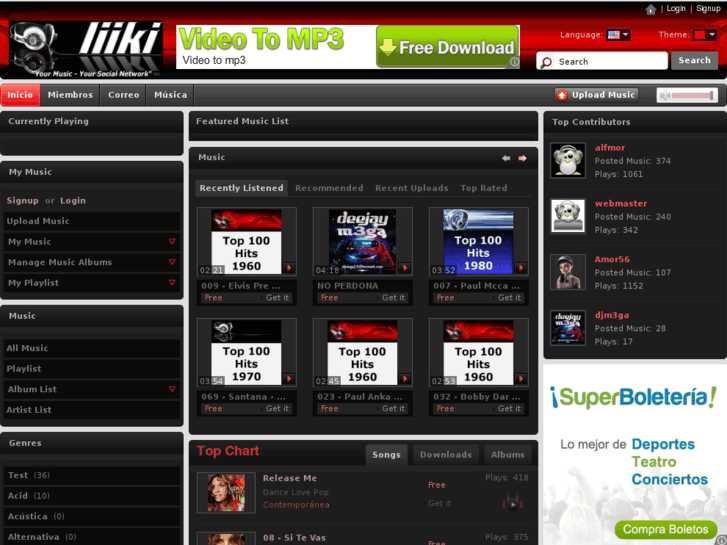Expand the My Playlist arrow
Viewport: 727px width, 545px height.
point(172,283)
